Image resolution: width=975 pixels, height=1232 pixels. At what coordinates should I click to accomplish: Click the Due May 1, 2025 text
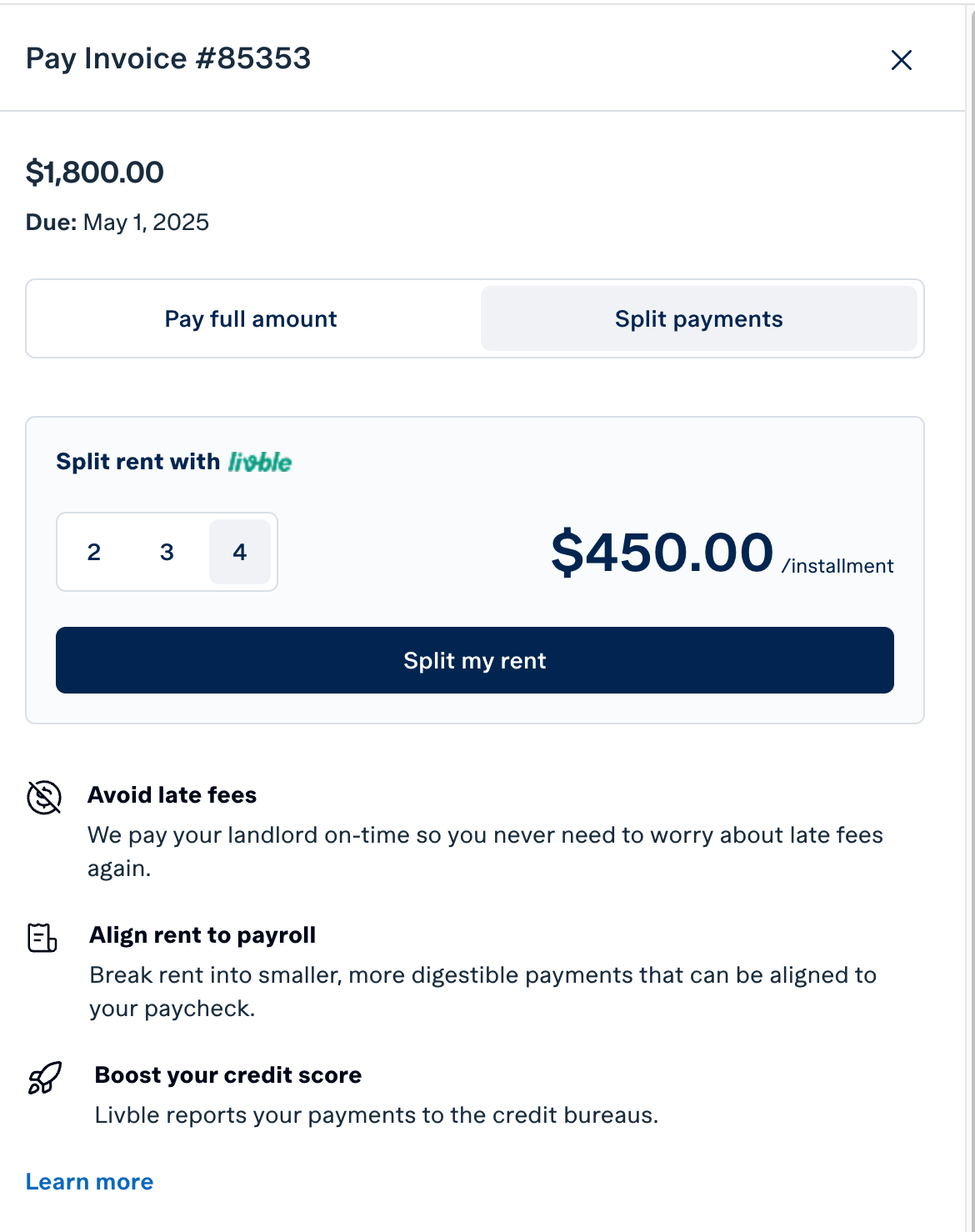coord(117,223)
